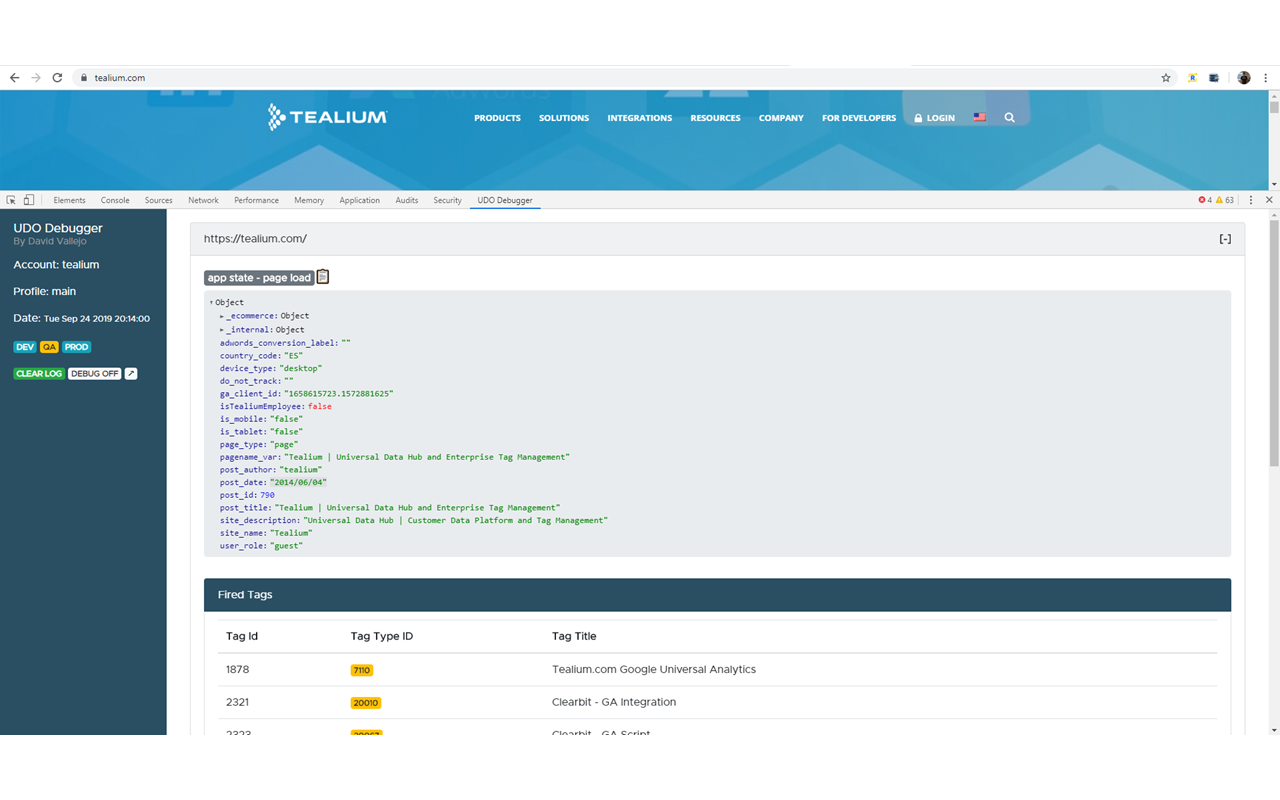Open the DevTools error count badge
This screenshot has height=800, width=1280.
(1205, 200)
